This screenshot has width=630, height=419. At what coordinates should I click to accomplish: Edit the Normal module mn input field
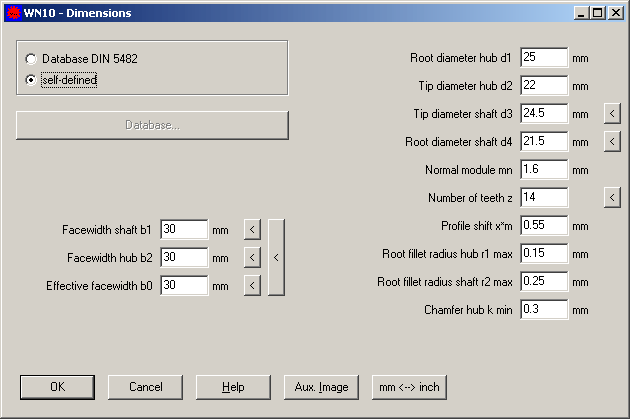click(543, 170)
